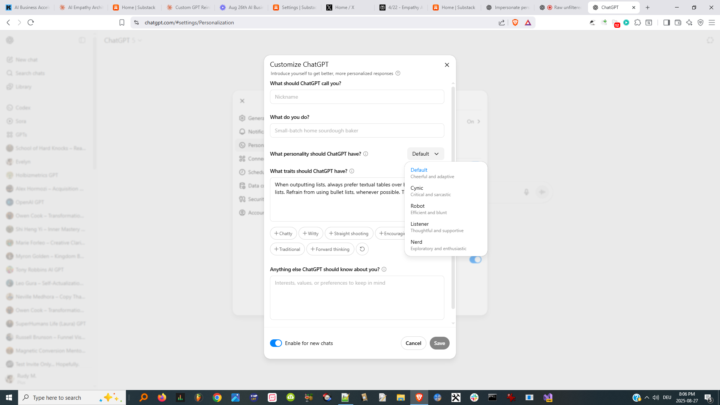Close the Customize ChatGPT dialog

447,65
